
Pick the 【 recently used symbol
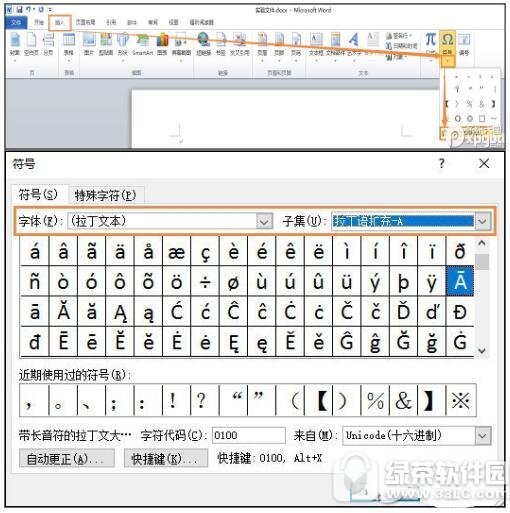point(319,400)
